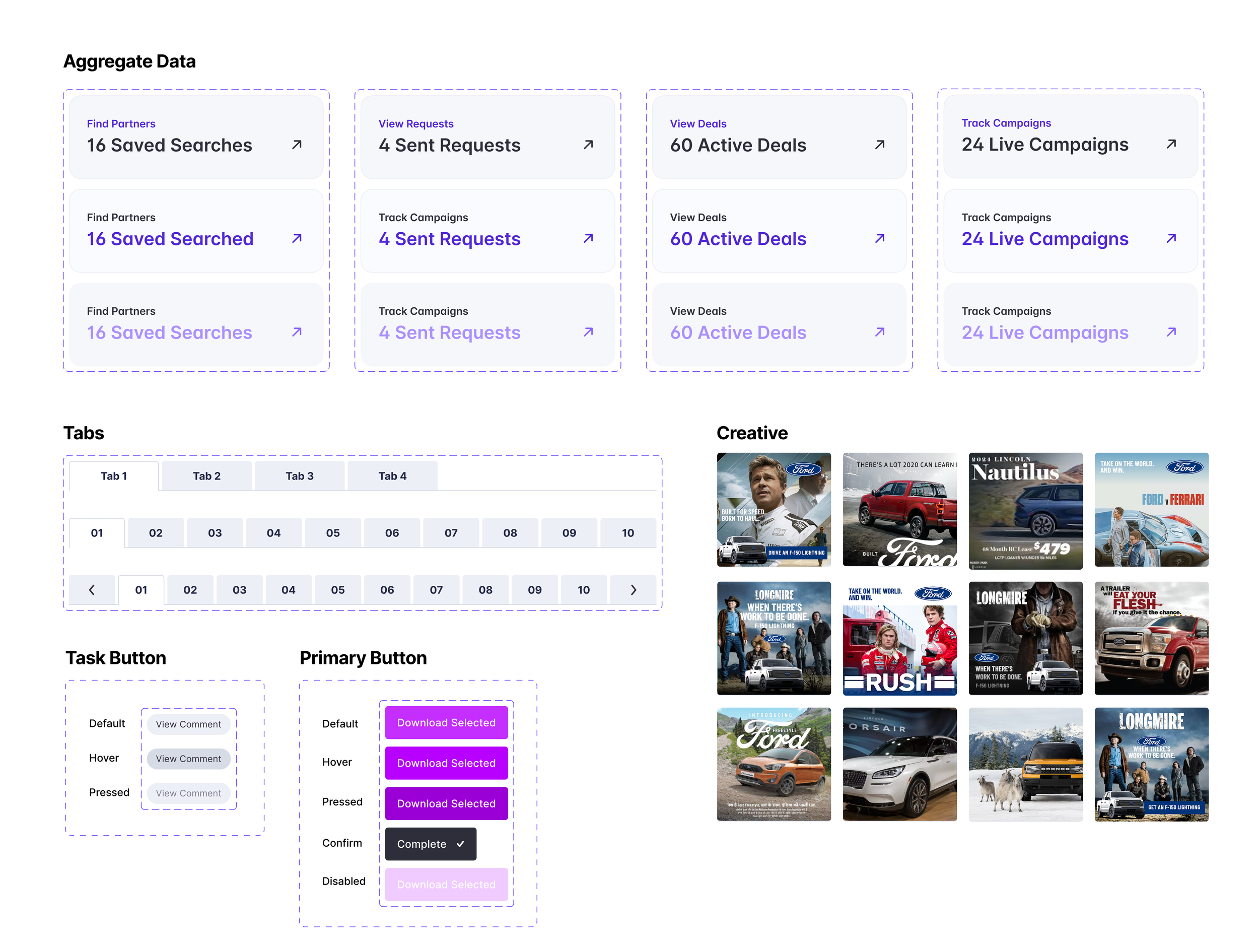This screenshot has width=1259, height=952.
Task: Open the Rush movie Ford creative thumbnail
Action: [899, 638]
